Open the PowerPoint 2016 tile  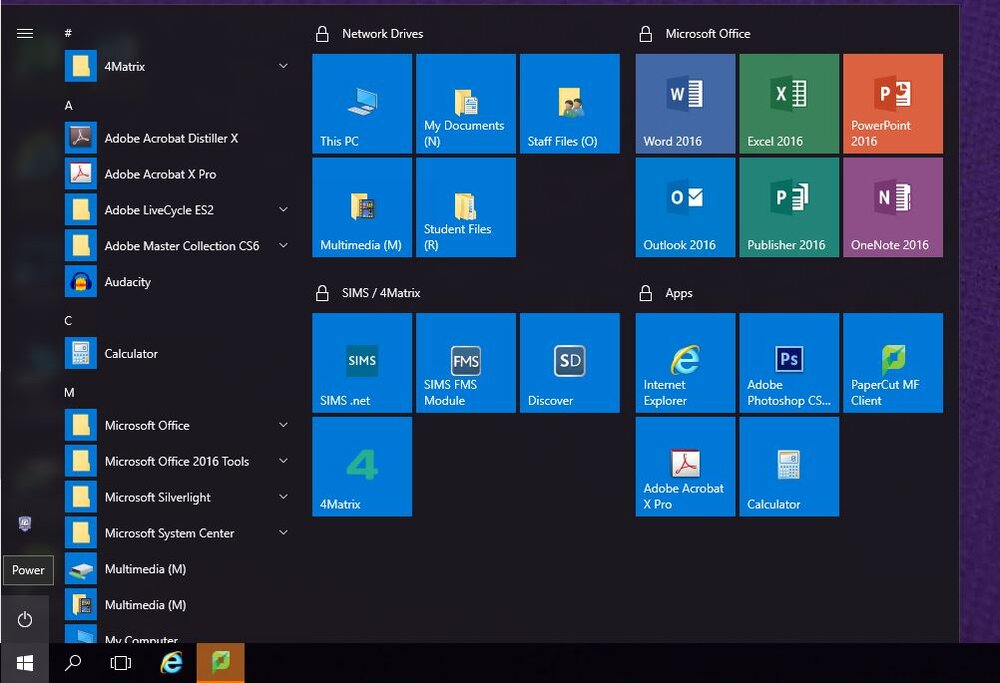pyautogui.click(x=893, y=103)
